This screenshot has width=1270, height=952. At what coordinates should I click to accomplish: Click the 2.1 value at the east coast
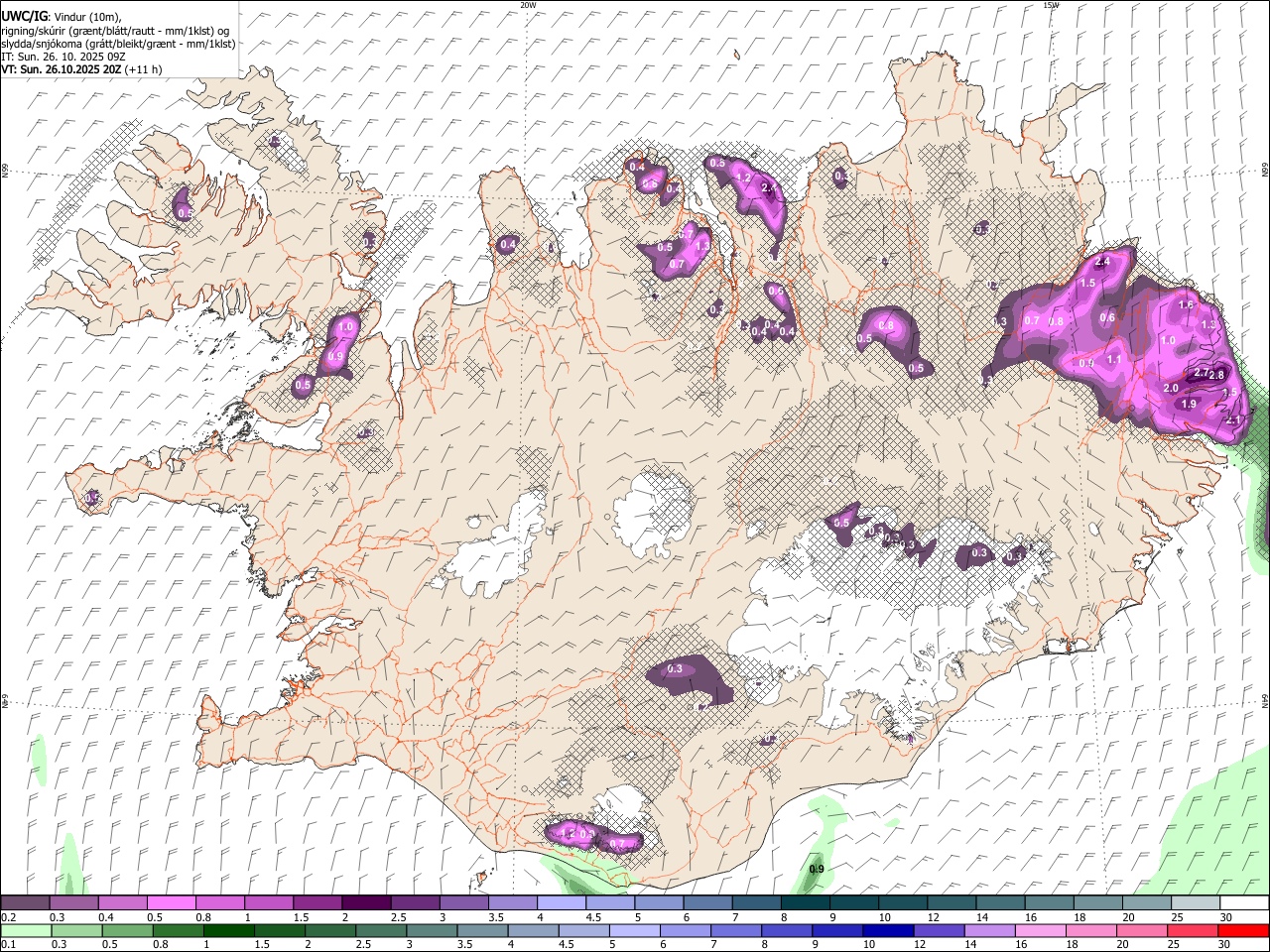(1233, 420)
